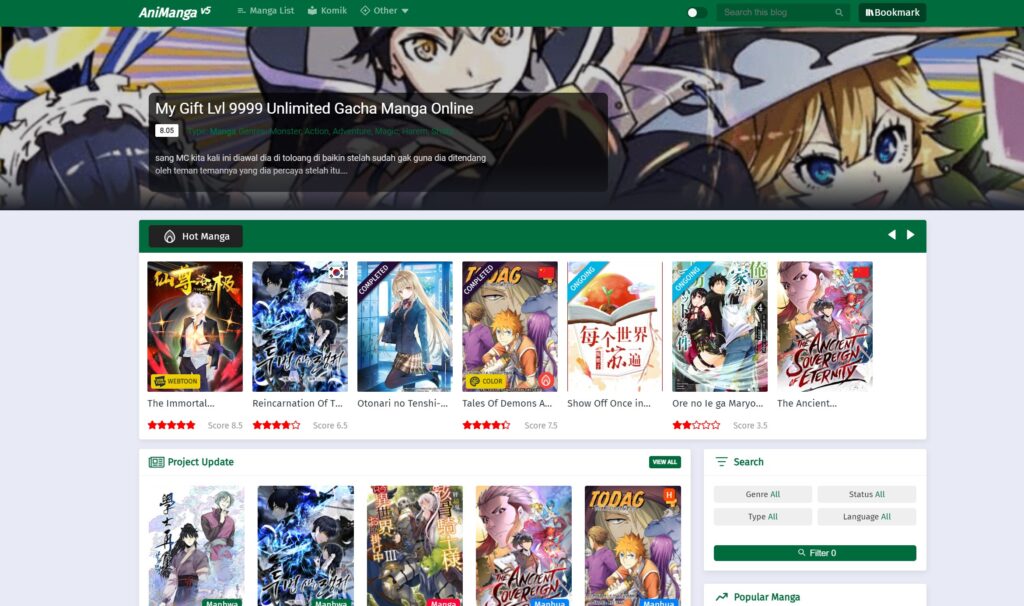This screenshot has height=606, width=1024.
Task: Click the Score 8.5 text
Action: (x=225, y=425)
